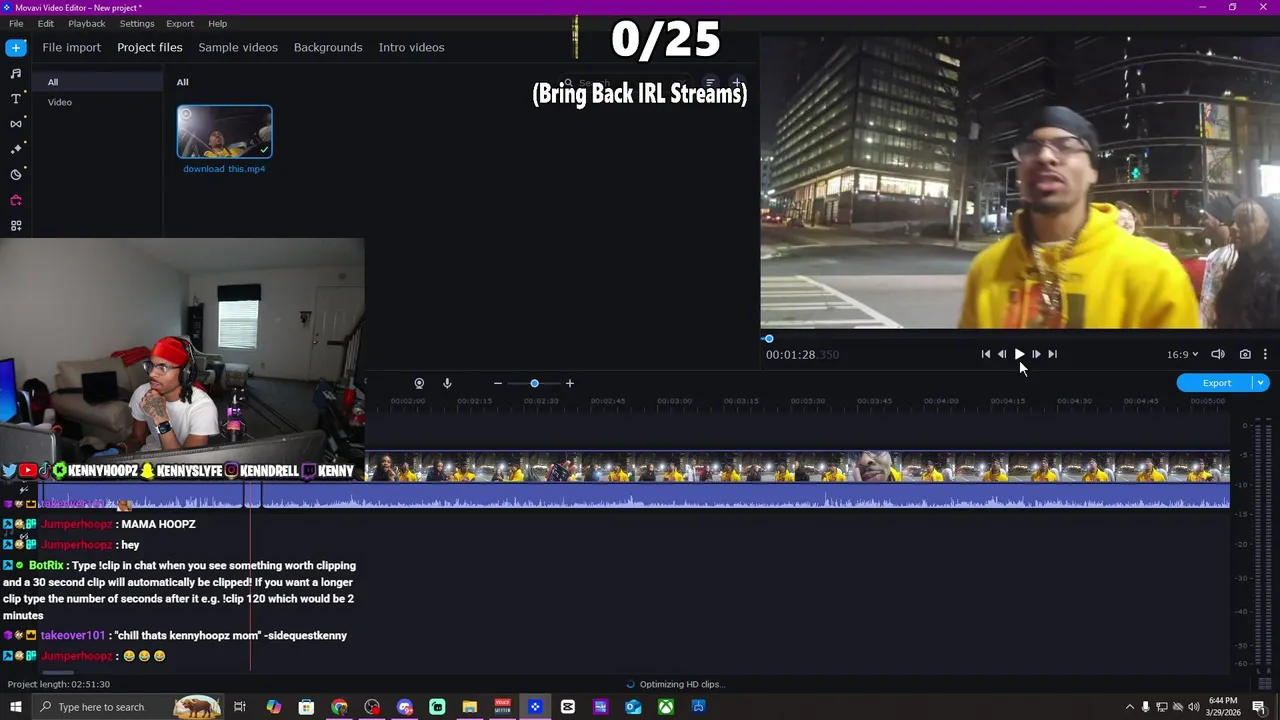Zoom out timeline with minus icon
The width and height of the screenshot is (1280, 720).
click(497, 383)
